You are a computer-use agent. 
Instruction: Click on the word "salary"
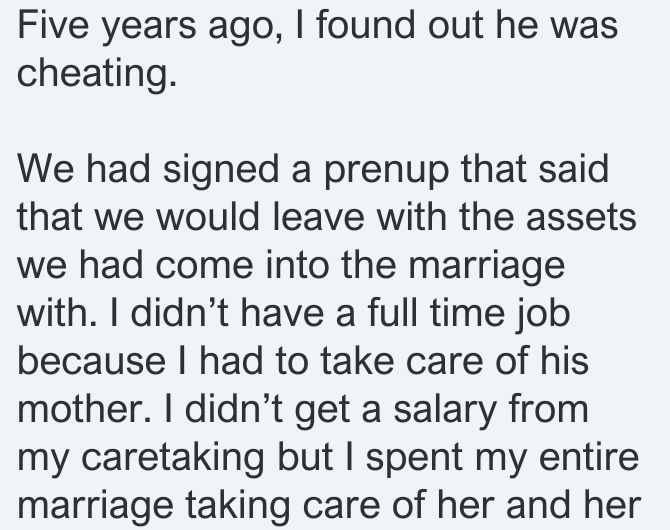pyautogui.click(x=444, y=409)
